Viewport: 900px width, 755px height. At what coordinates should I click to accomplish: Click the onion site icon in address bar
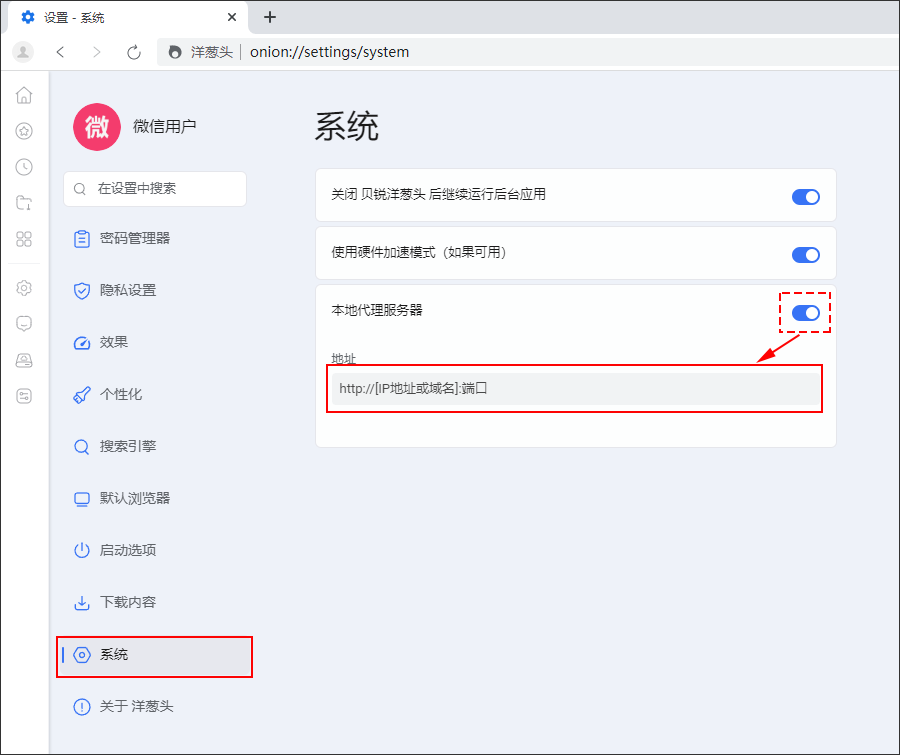point(175,52)
